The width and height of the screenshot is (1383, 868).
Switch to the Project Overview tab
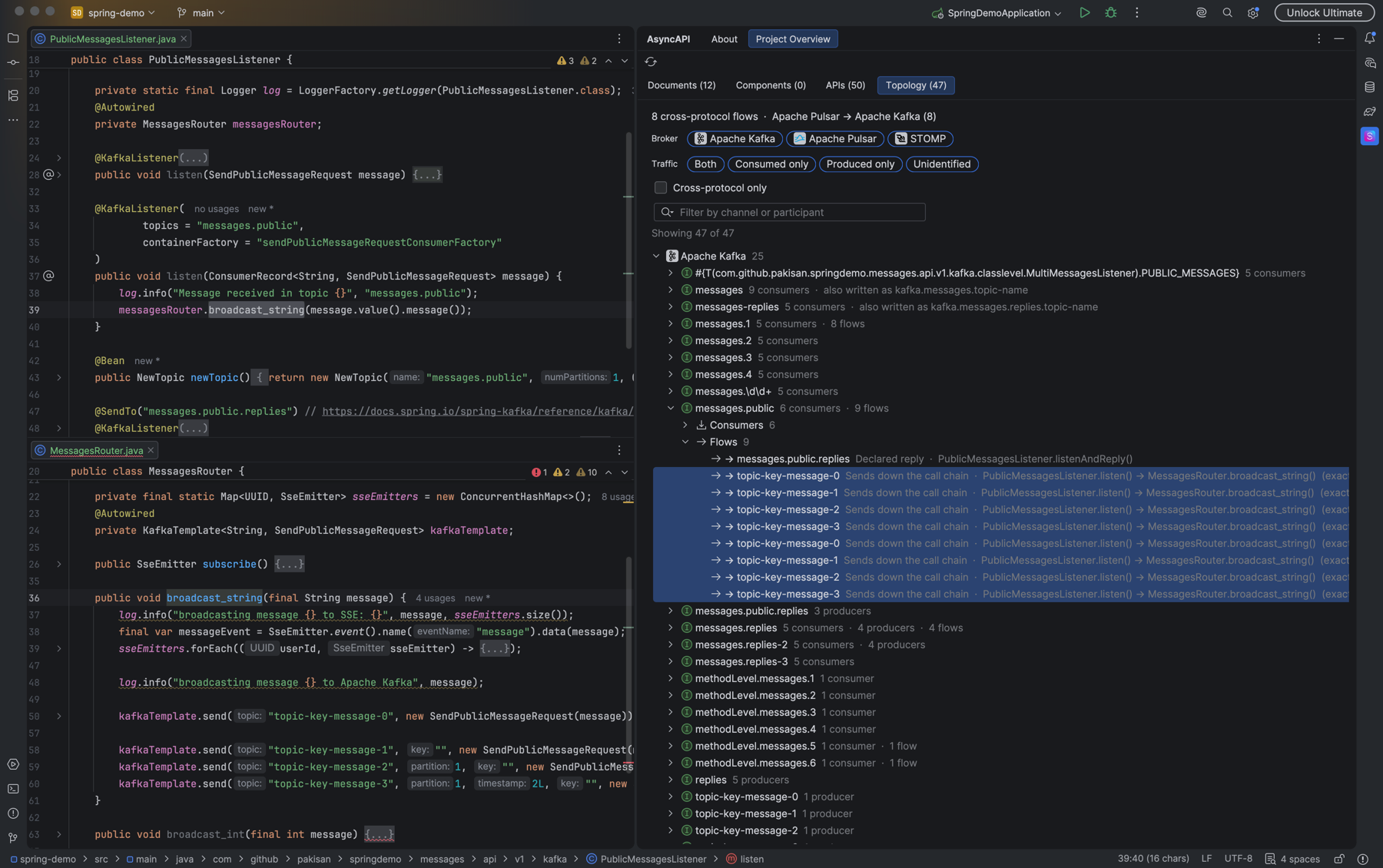(x=792, y=39)
